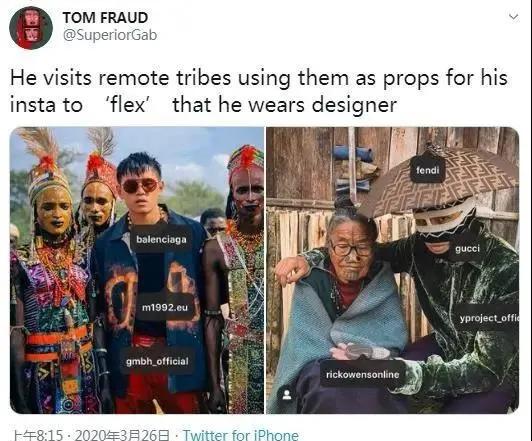Click the tagged people icon on right photo
The image size is (532, 441).
point(287,395)
